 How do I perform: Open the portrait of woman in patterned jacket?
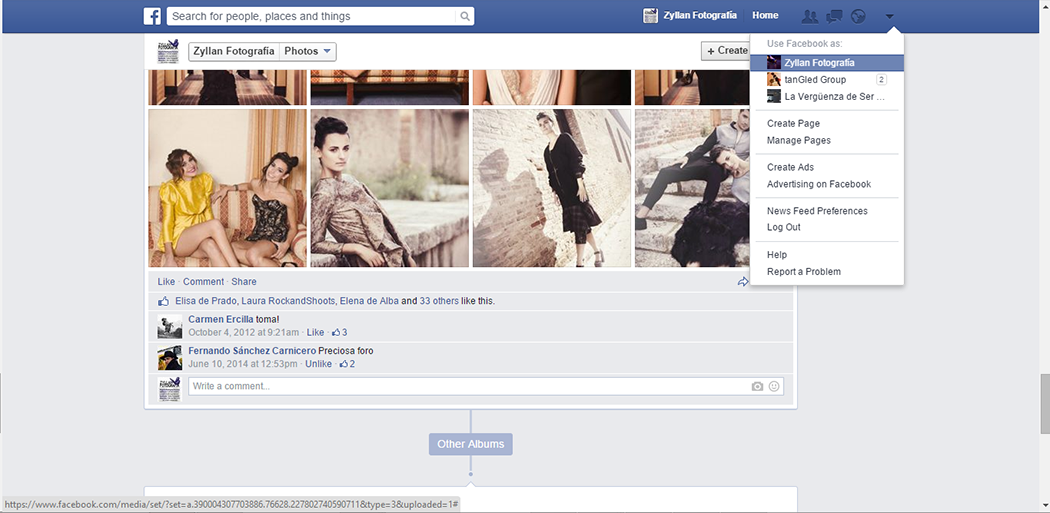[390, 188]
